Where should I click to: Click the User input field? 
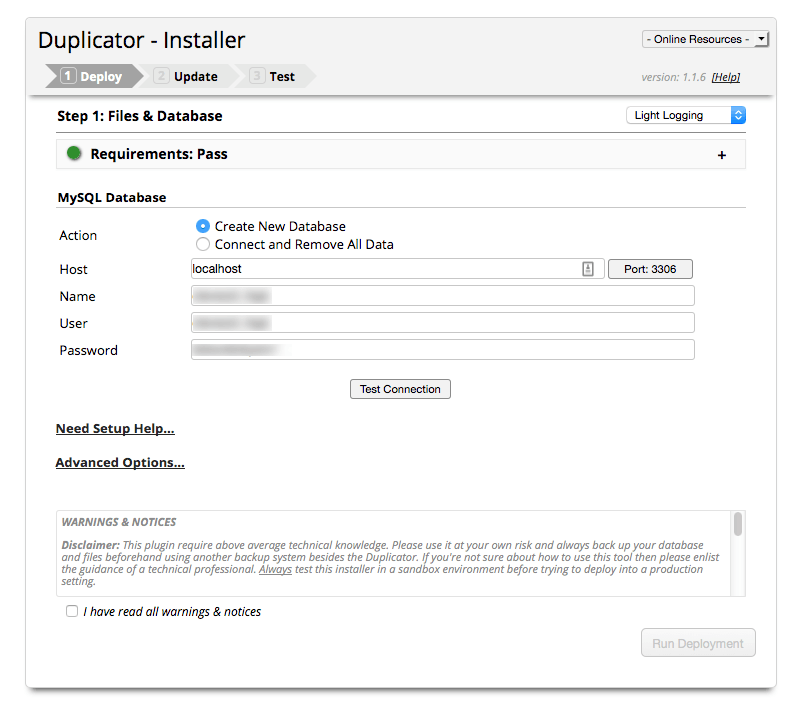coord(442,323)
